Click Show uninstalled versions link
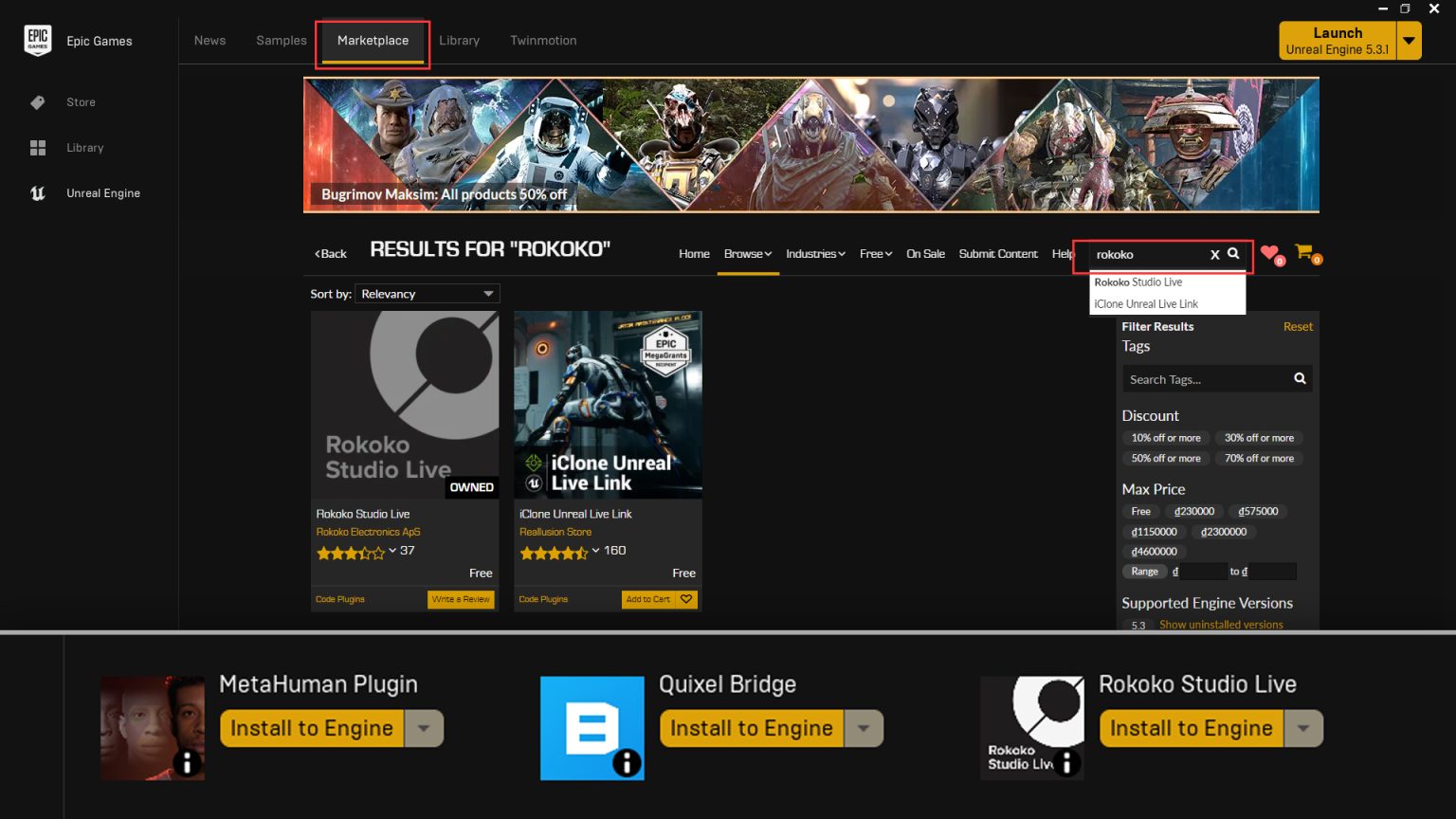This screenshot has width=1456, height=819. pos(1221,625)
